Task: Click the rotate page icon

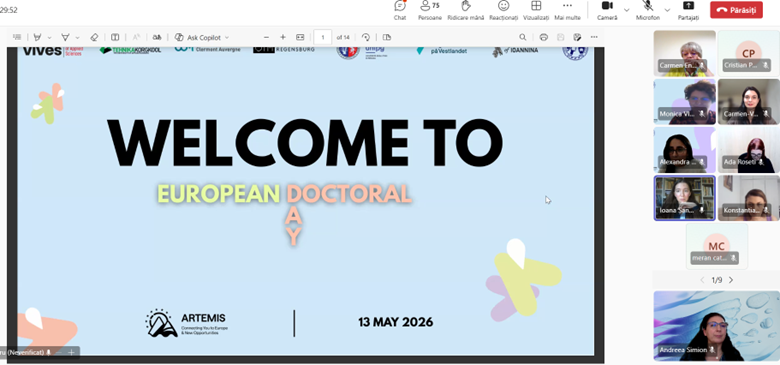Action: click(366, 37)
